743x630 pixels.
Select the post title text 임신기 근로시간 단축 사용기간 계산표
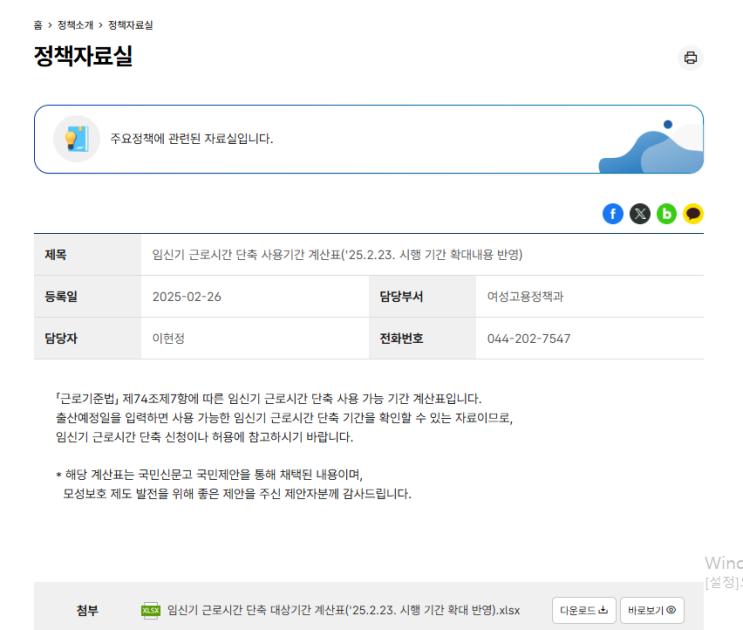point(337,255)
